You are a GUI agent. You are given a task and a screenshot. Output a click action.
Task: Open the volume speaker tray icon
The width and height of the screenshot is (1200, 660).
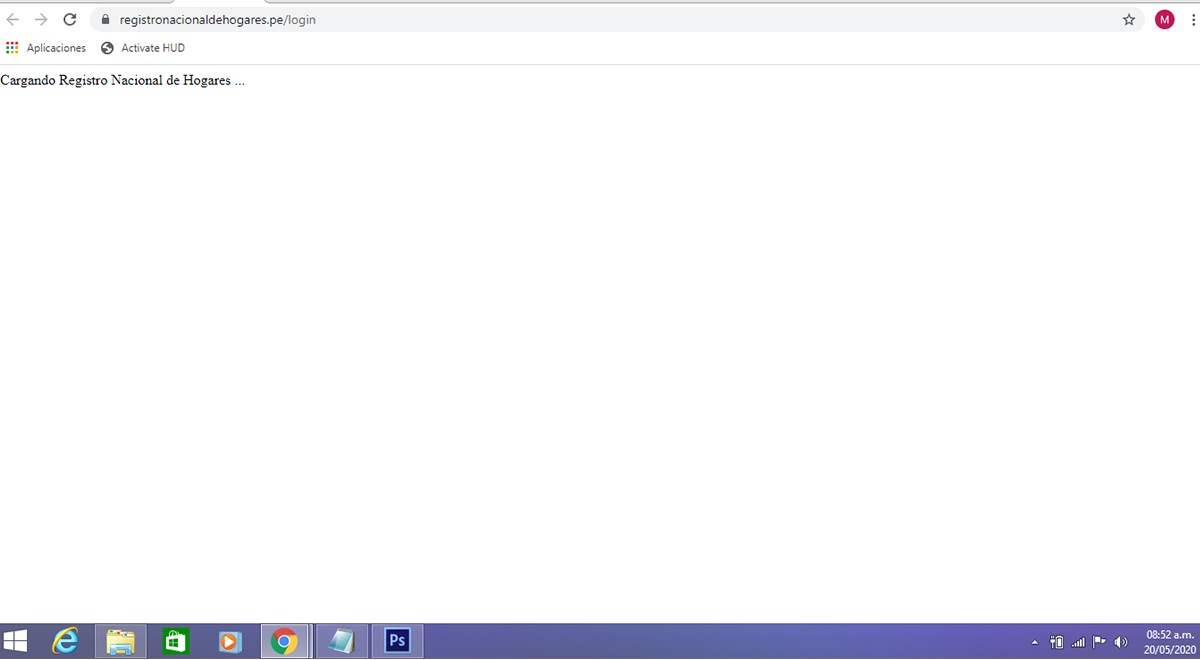point(1121,642)
